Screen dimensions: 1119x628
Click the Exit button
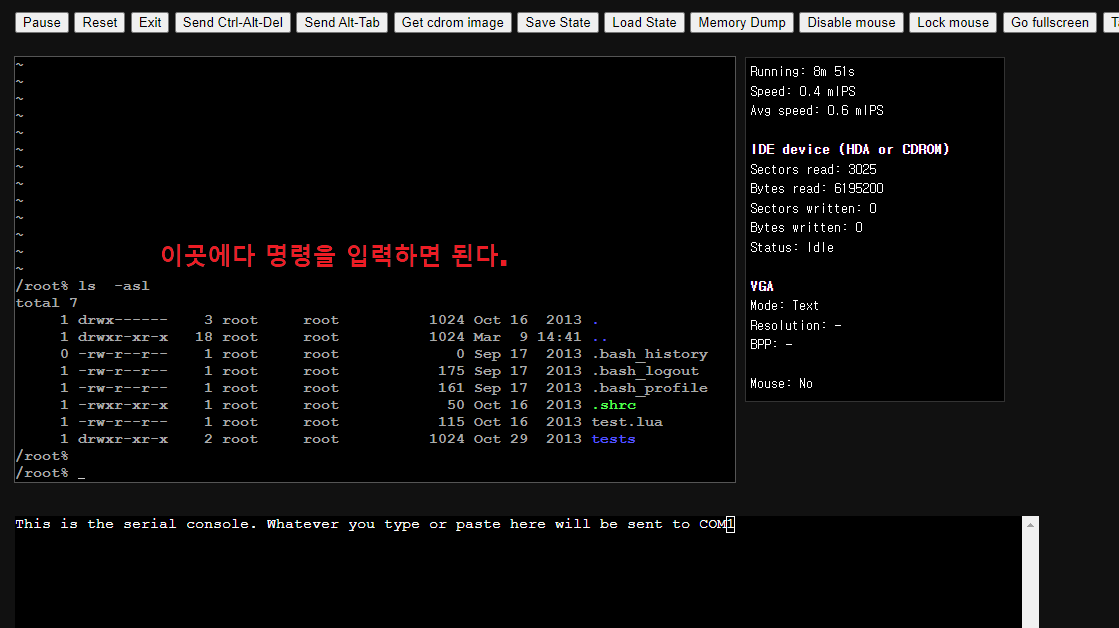tap(150, 23)
